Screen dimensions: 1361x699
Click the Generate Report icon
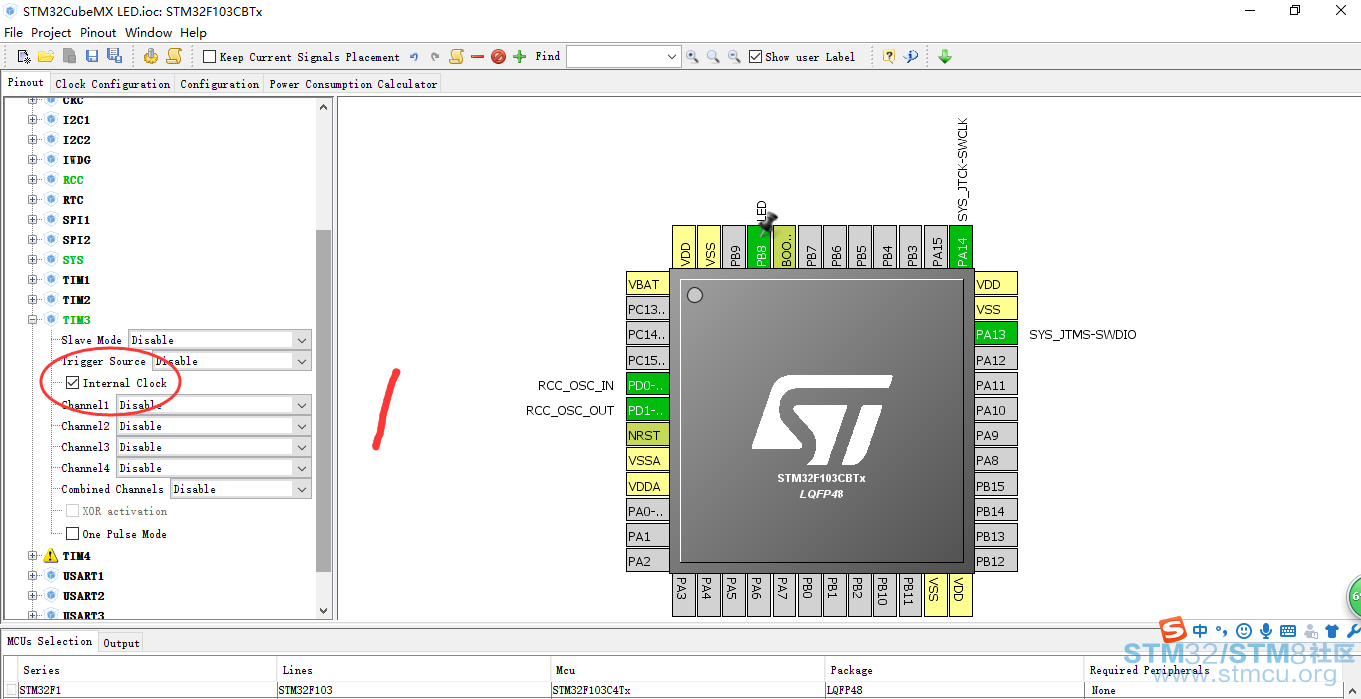pos(174,57)
